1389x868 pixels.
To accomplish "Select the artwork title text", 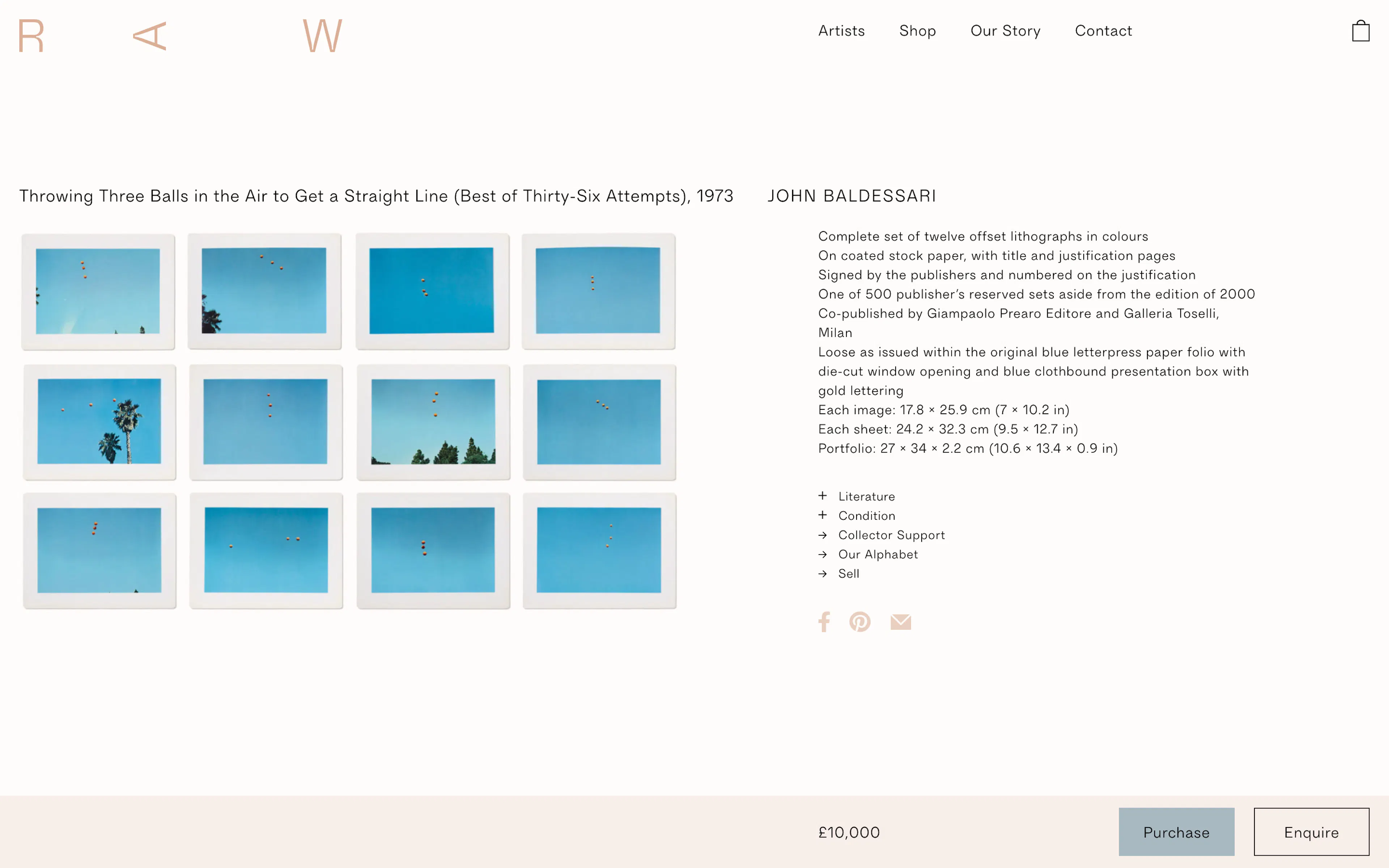I will (376, 196).
